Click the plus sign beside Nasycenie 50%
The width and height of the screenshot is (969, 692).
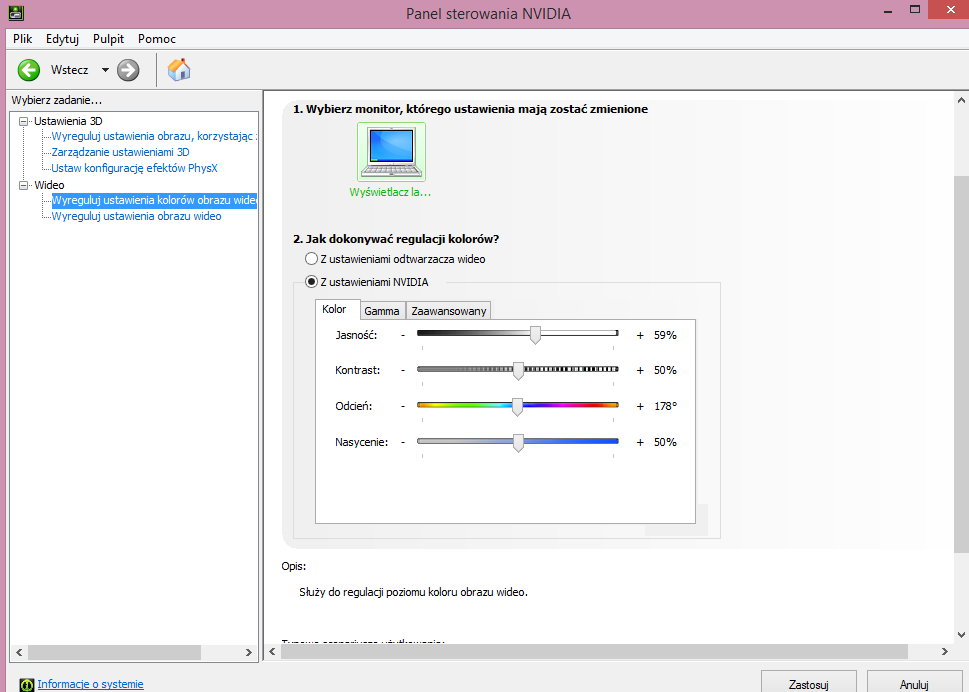(x=640, y=442)
